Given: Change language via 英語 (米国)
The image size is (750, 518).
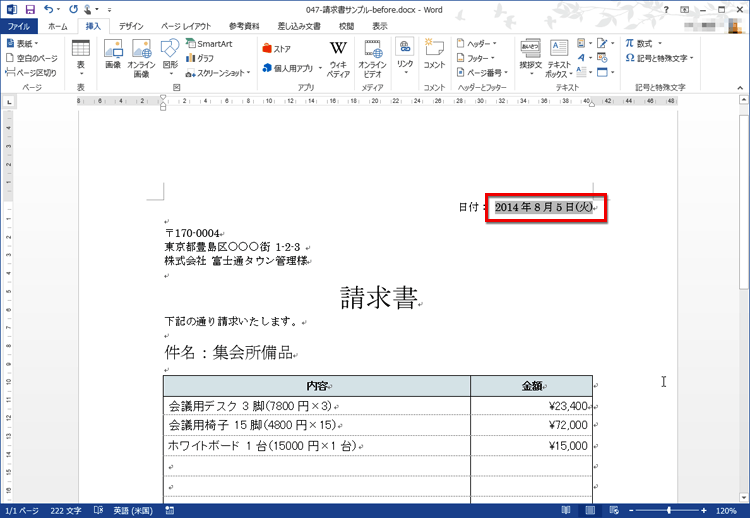Looking at the screenshot, I should pos(133,510).
